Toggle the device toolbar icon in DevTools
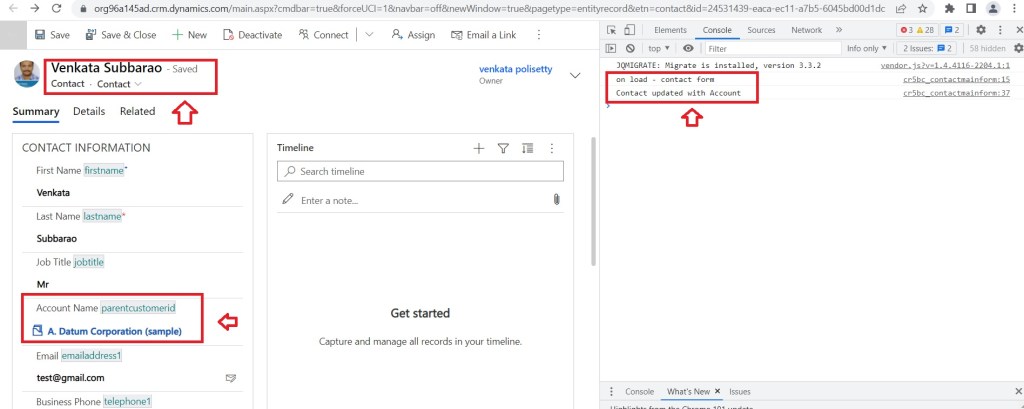 [x=630, y=30]
